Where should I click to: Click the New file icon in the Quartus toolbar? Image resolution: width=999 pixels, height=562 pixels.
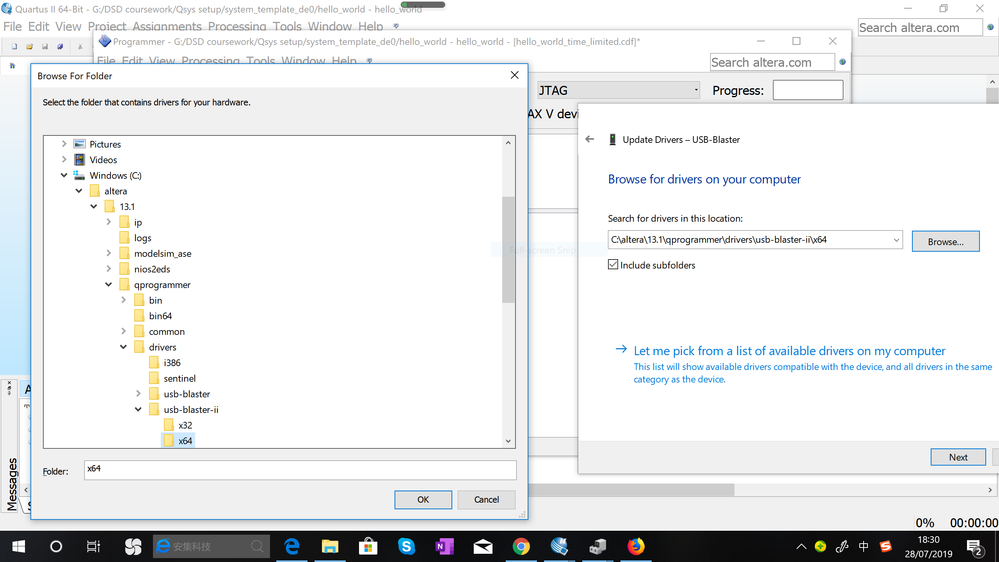14,47
